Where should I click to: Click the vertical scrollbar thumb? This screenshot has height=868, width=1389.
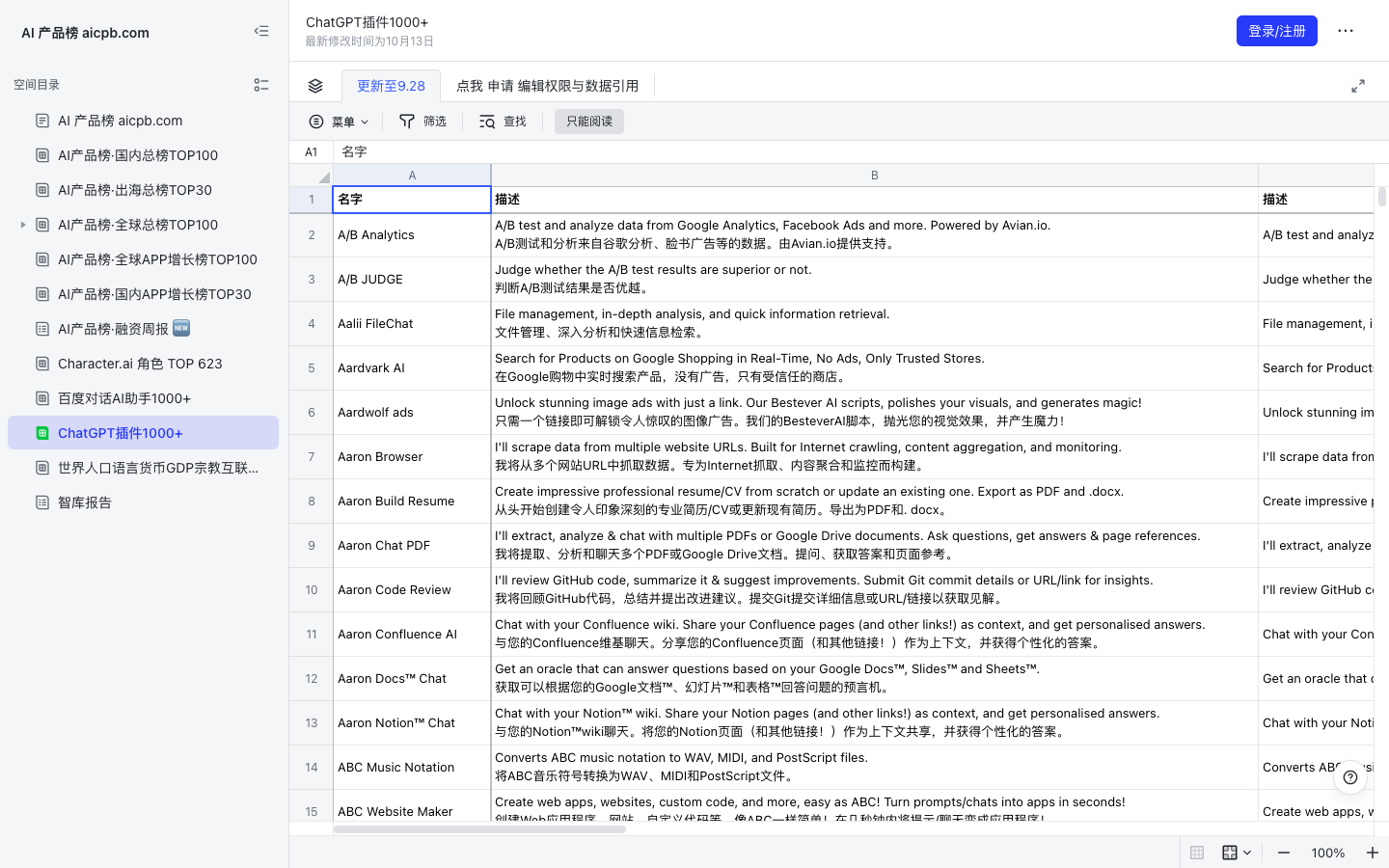pos(1381,197)
